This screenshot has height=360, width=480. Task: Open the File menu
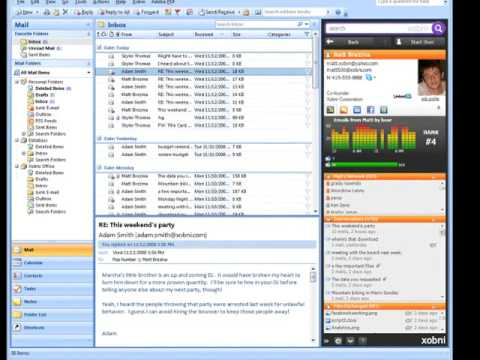(21, 2)
